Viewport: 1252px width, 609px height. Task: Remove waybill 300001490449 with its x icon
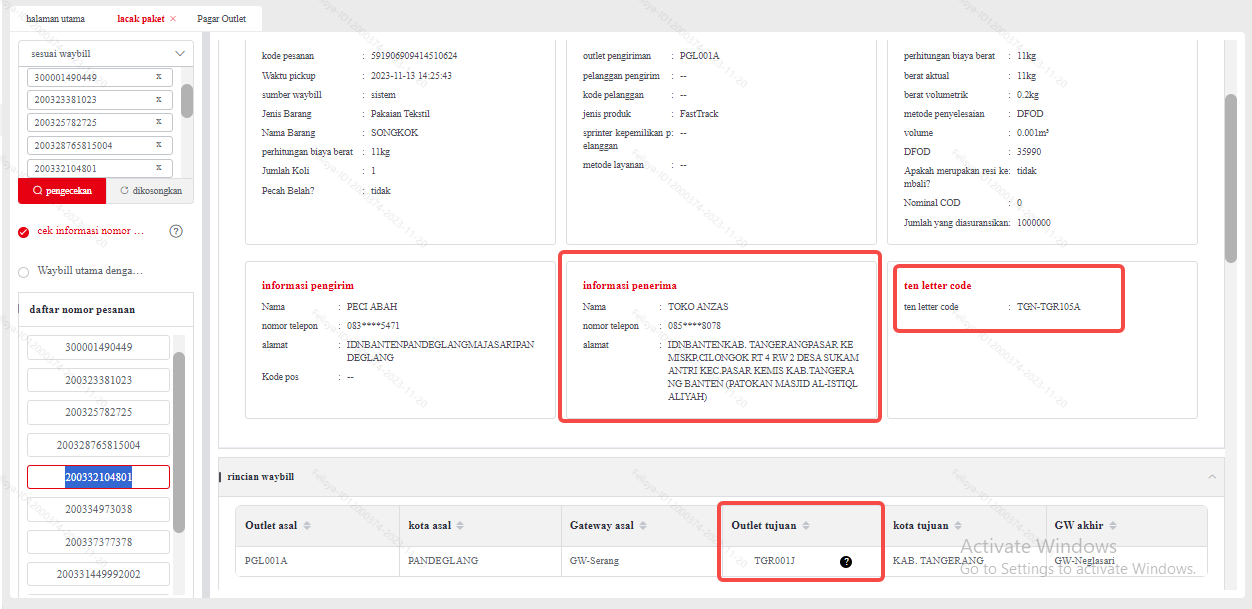(x=158, y=77)
